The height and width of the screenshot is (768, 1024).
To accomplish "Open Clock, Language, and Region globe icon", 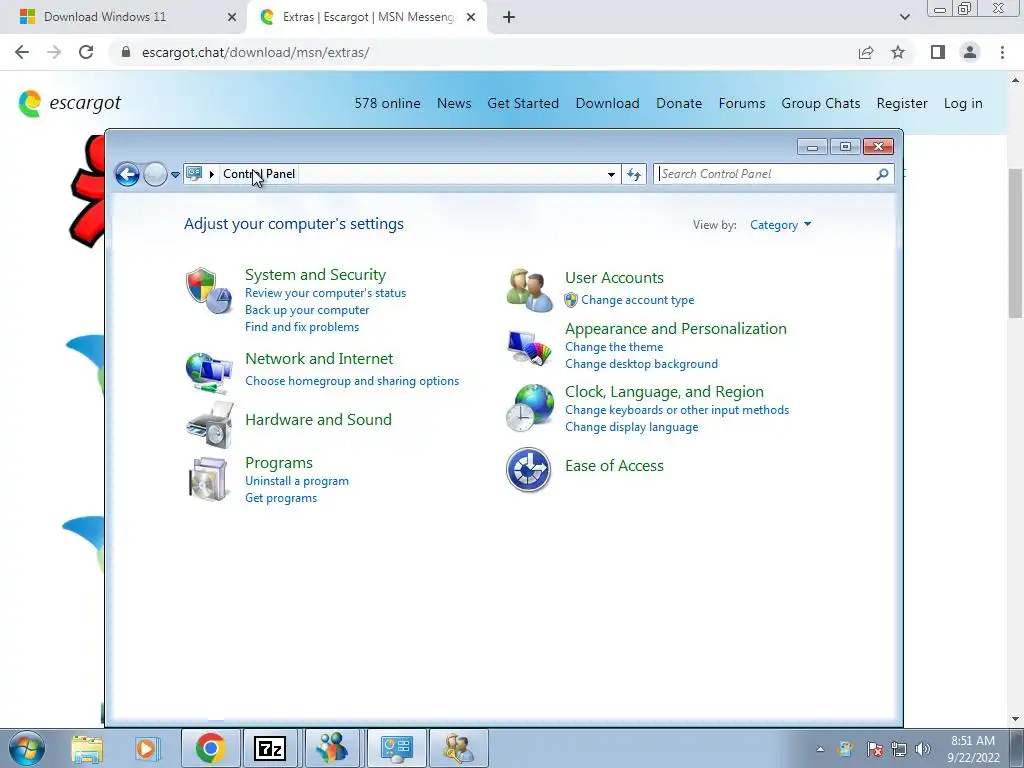I will [x=530, y=408].
